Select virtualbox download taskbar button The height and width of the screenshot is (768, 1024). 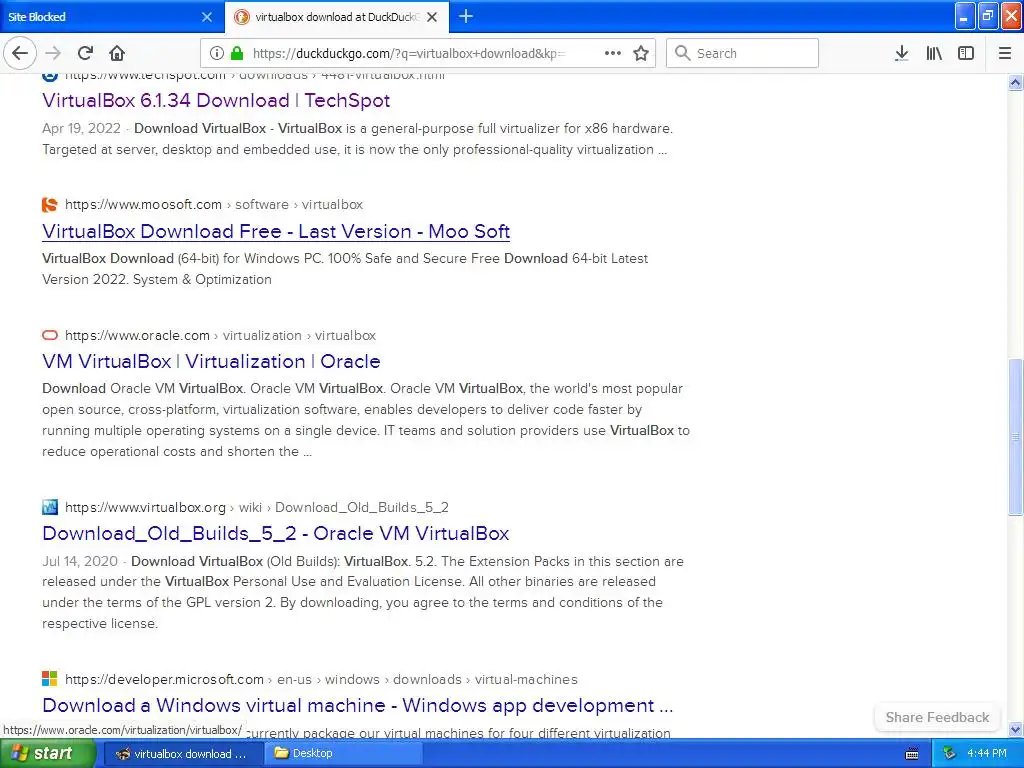click(183, 754)
